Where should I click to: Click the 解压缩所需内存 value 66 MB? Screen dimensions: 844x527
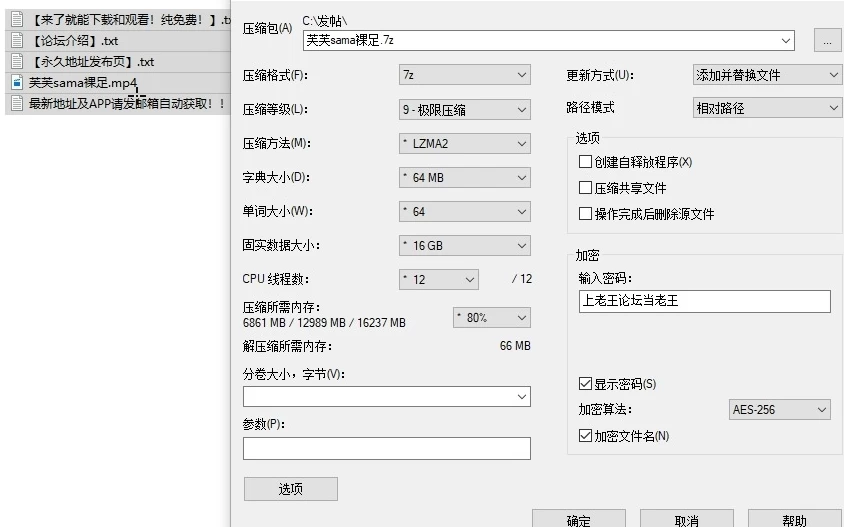click(x=515, y=346)
